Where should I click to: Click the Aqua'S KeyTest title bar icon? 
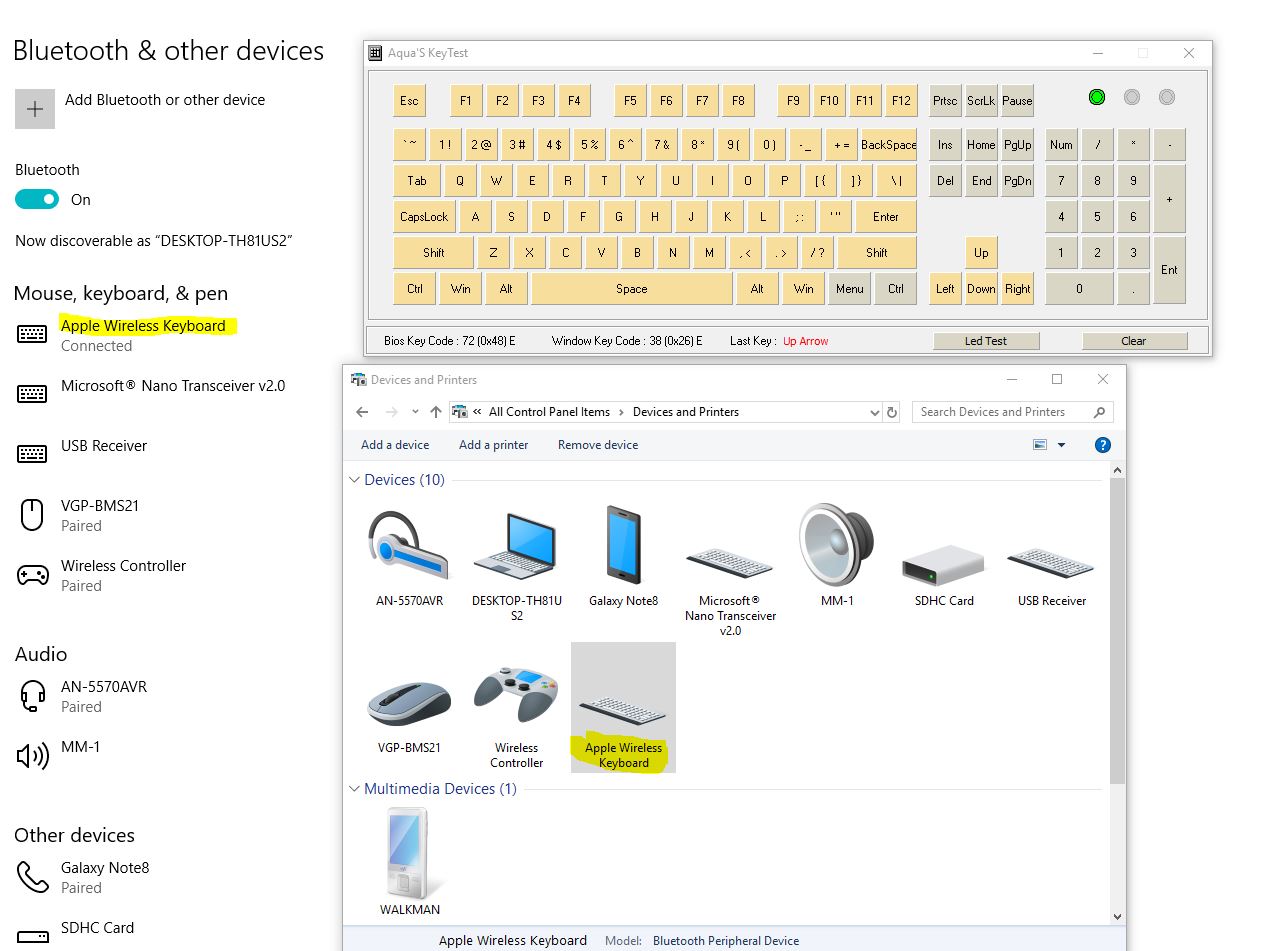(375, 53)
